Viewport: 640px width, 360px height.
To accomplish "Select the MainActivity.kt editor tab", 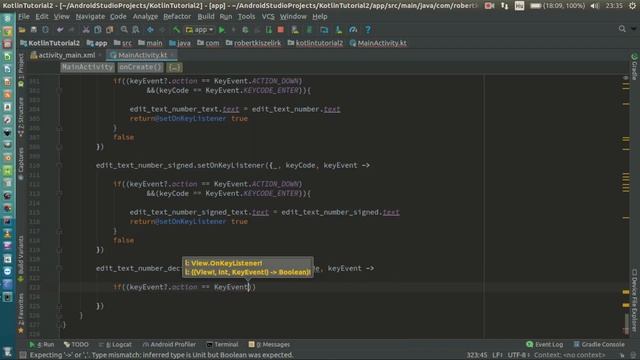I will point(142,55).
